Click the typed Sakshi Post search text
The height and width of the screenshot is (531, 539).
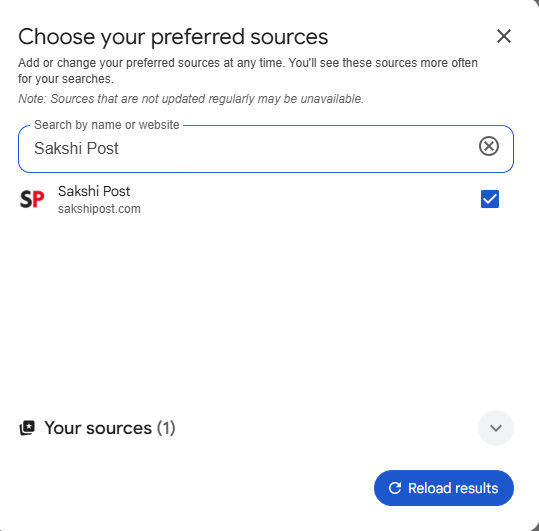[76, 148]
